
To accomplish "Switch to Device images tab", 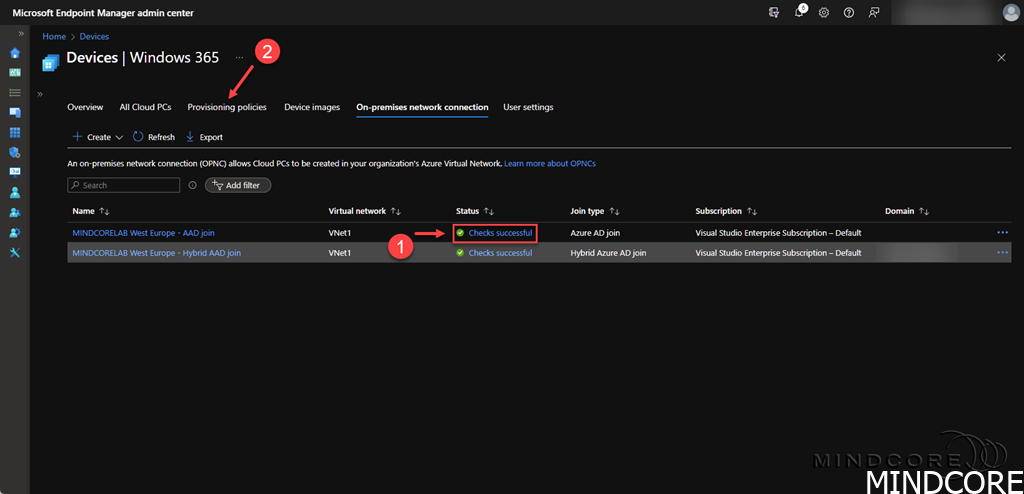I will 312,107.
